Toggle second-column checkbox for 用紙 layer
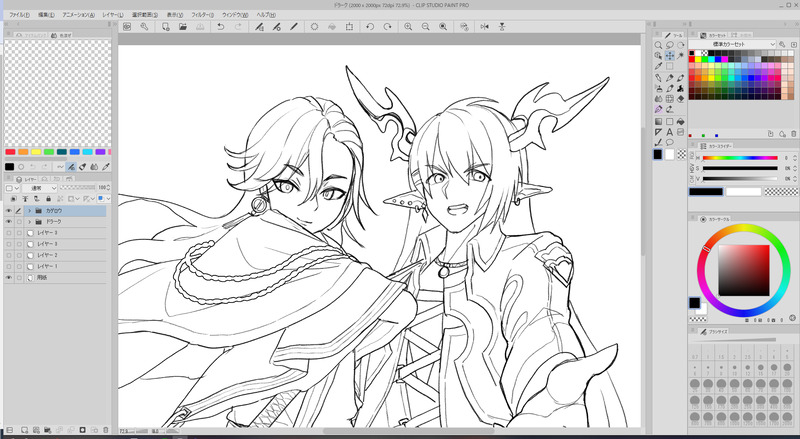Viewport: 800px width, 439px height. [19, 278]
